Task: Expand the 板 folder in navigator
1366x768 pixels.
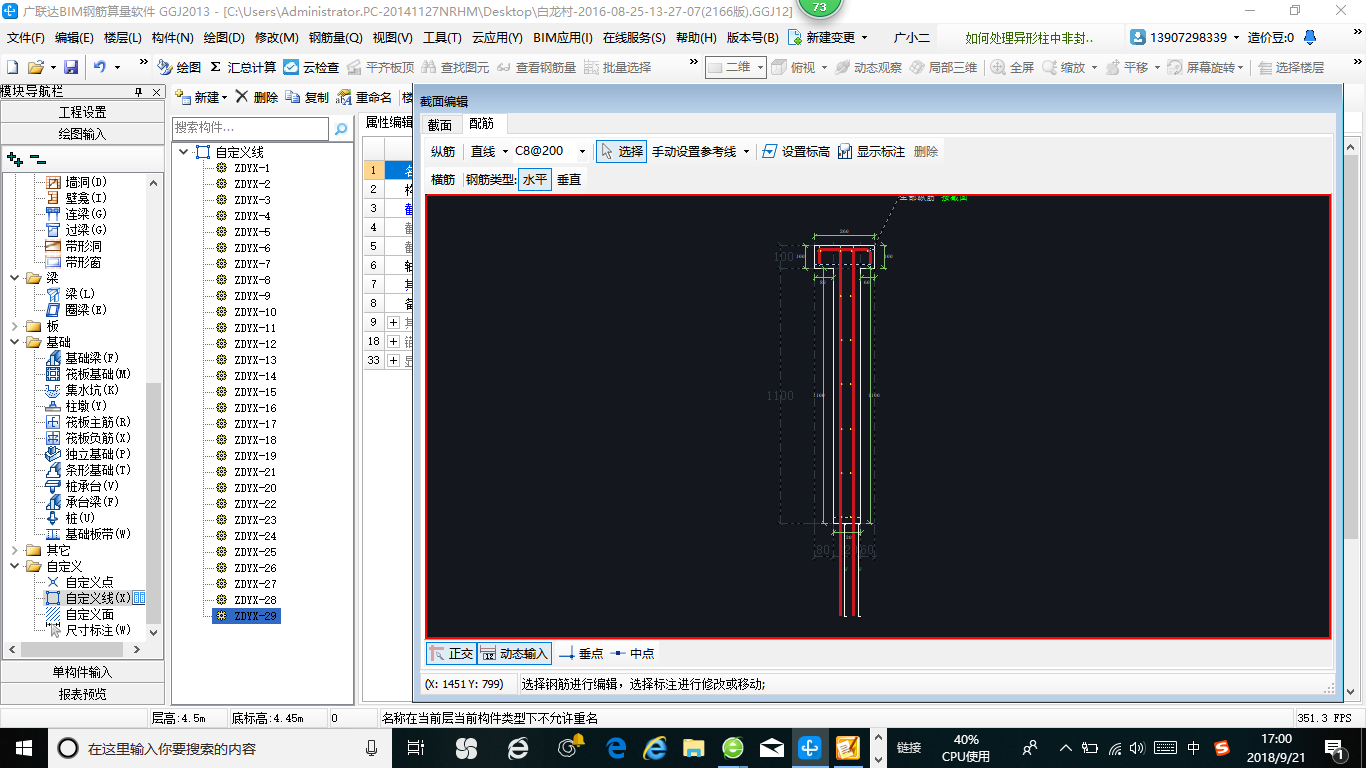Action: point(14,326)
